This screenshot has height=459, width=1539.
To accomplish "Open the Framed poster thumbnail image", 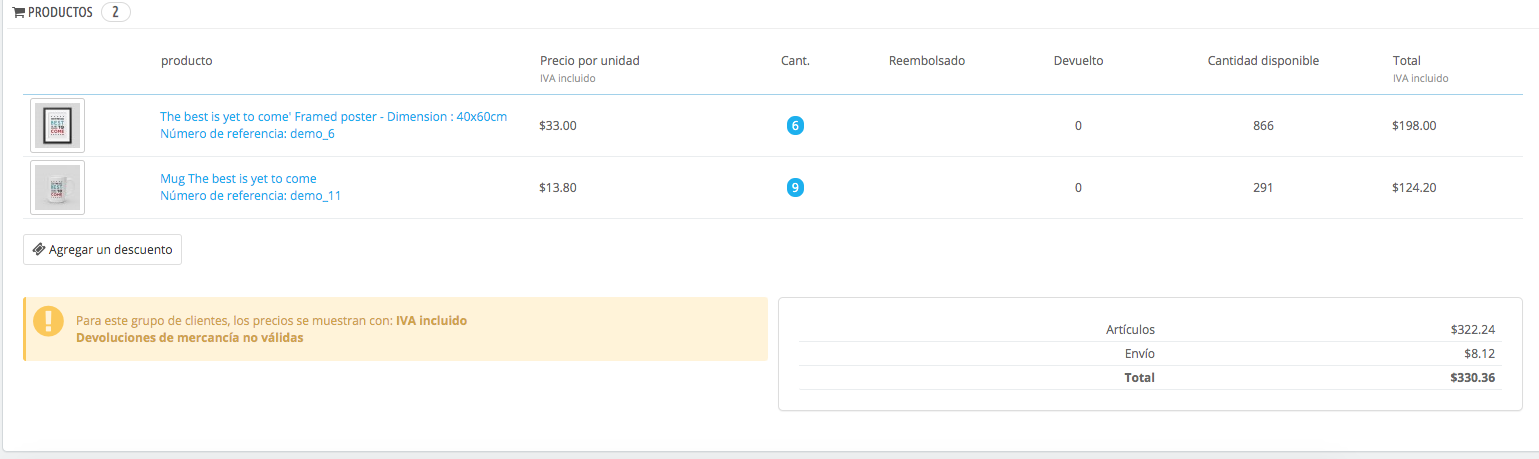I will (57, 126).
